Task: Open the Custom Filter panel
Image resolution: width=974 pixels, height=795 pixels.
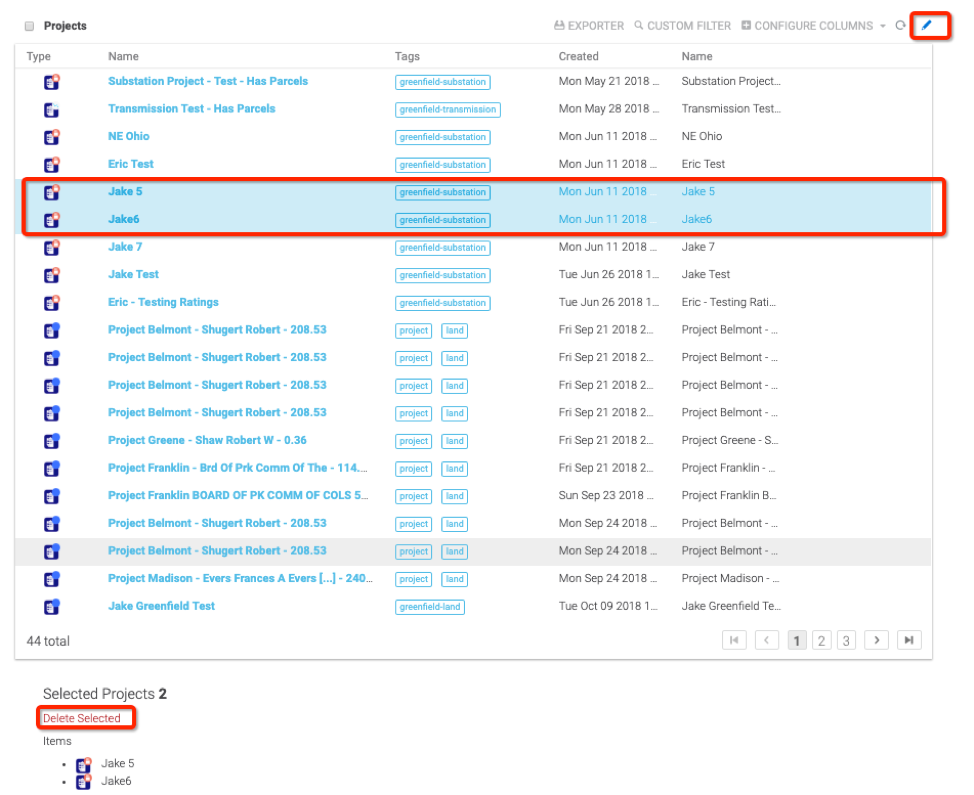Action: (x=682, y=26)
